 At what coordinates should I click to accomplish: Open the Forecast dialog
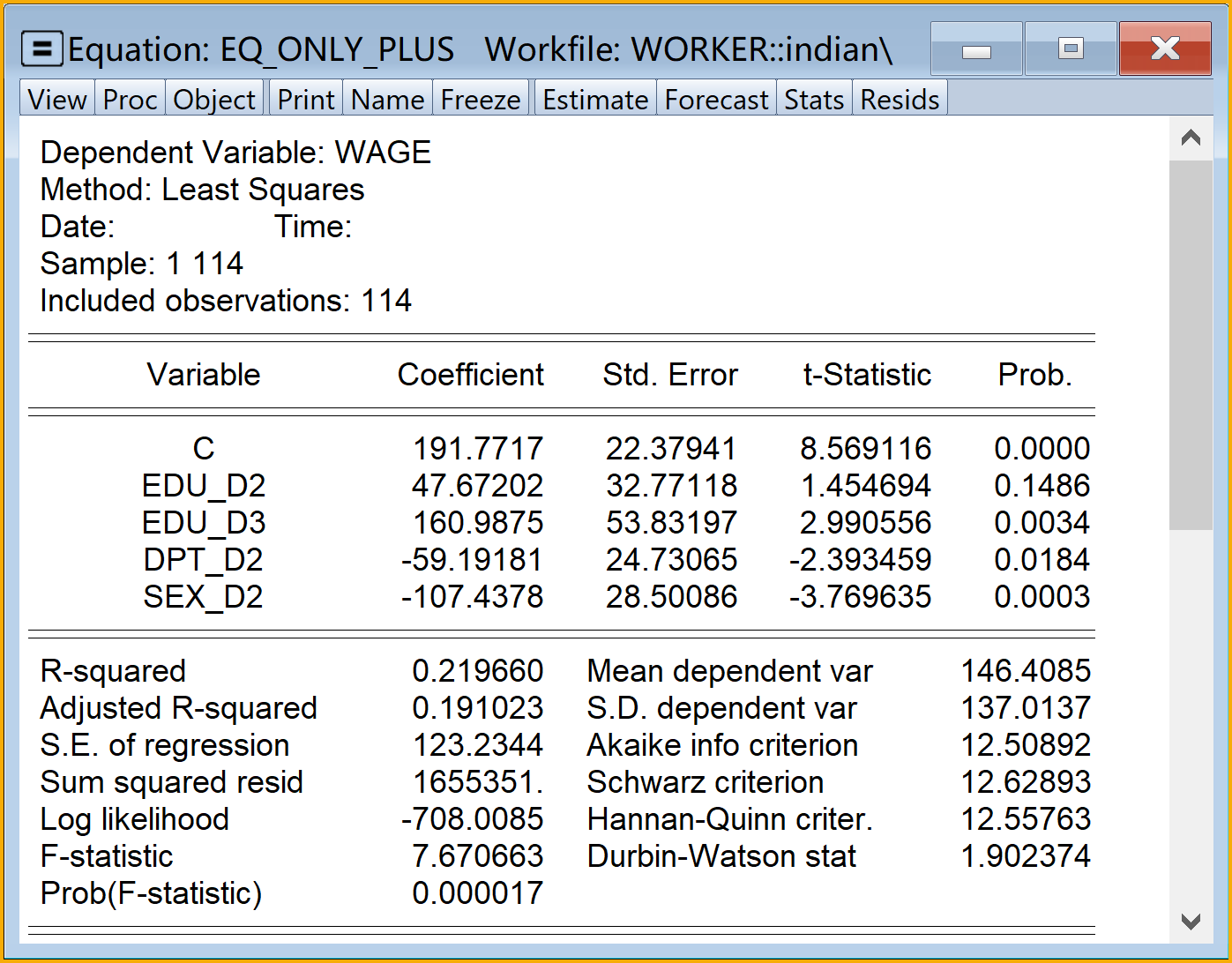716,100
